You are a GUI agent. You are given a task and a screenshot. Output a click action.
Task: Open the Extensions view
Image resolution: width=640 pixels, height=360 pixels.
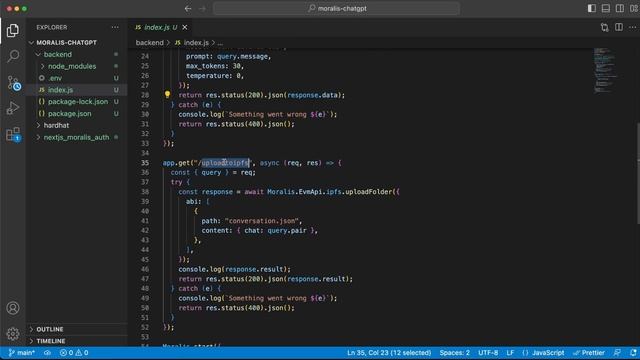[x=13, y=134]
